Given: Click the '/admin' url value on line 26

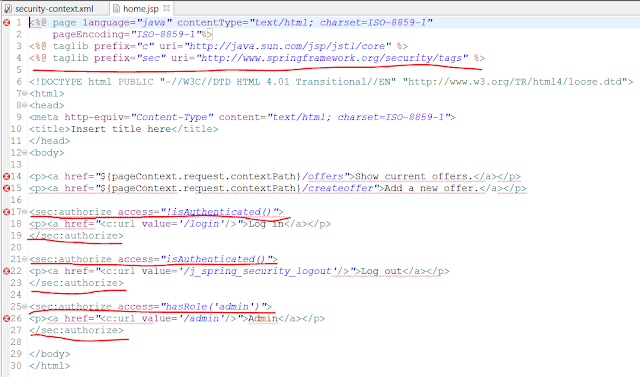Looking at the screenshot, I should click(201, 318).
